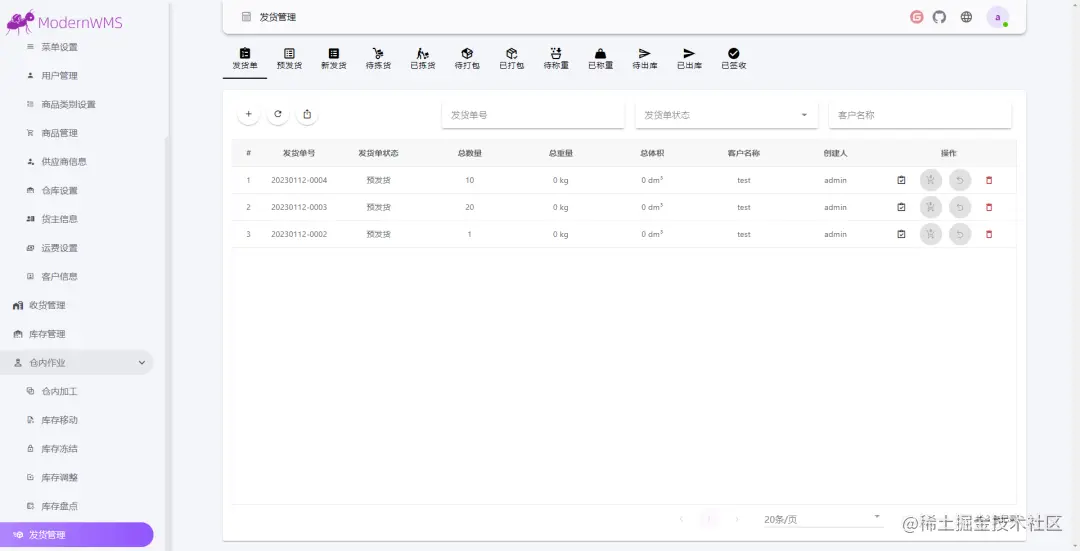The image size is (1080, 551).
Task: Click order number 20230112-0004 cell
Action: click(x=299, y=180)
